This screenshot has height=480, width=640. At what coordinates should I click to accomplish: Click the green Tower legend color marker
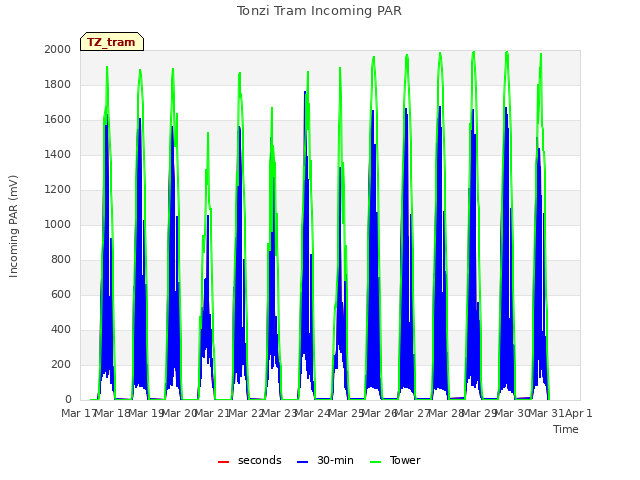click(x=375, y=462)
